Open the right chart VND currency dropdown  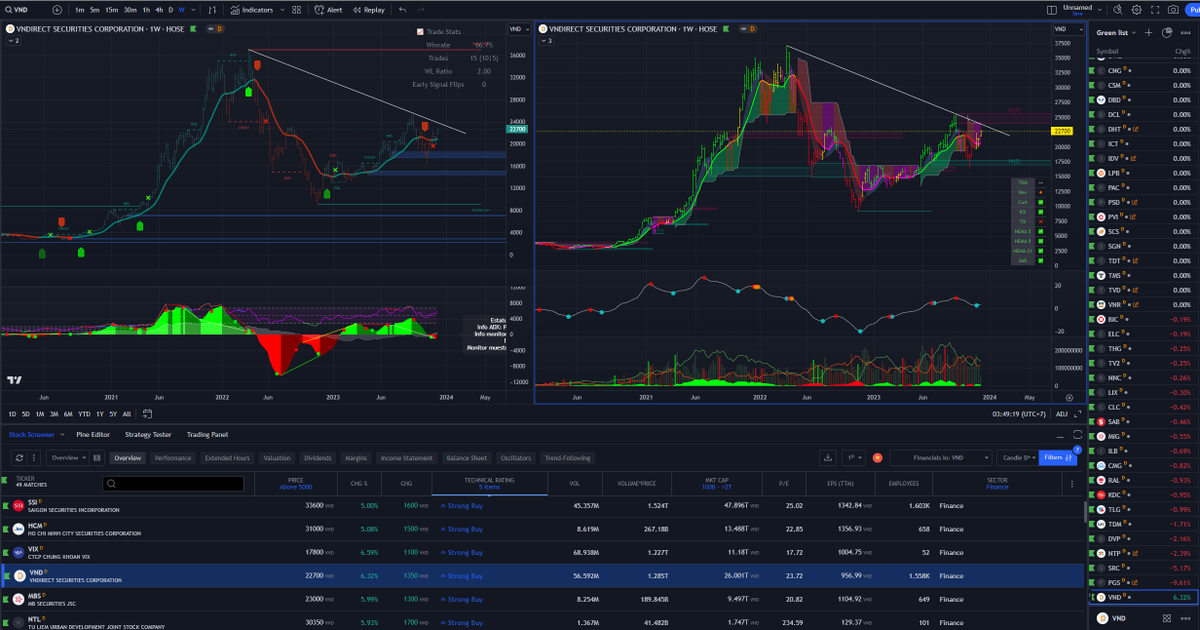click(1068, 29)
